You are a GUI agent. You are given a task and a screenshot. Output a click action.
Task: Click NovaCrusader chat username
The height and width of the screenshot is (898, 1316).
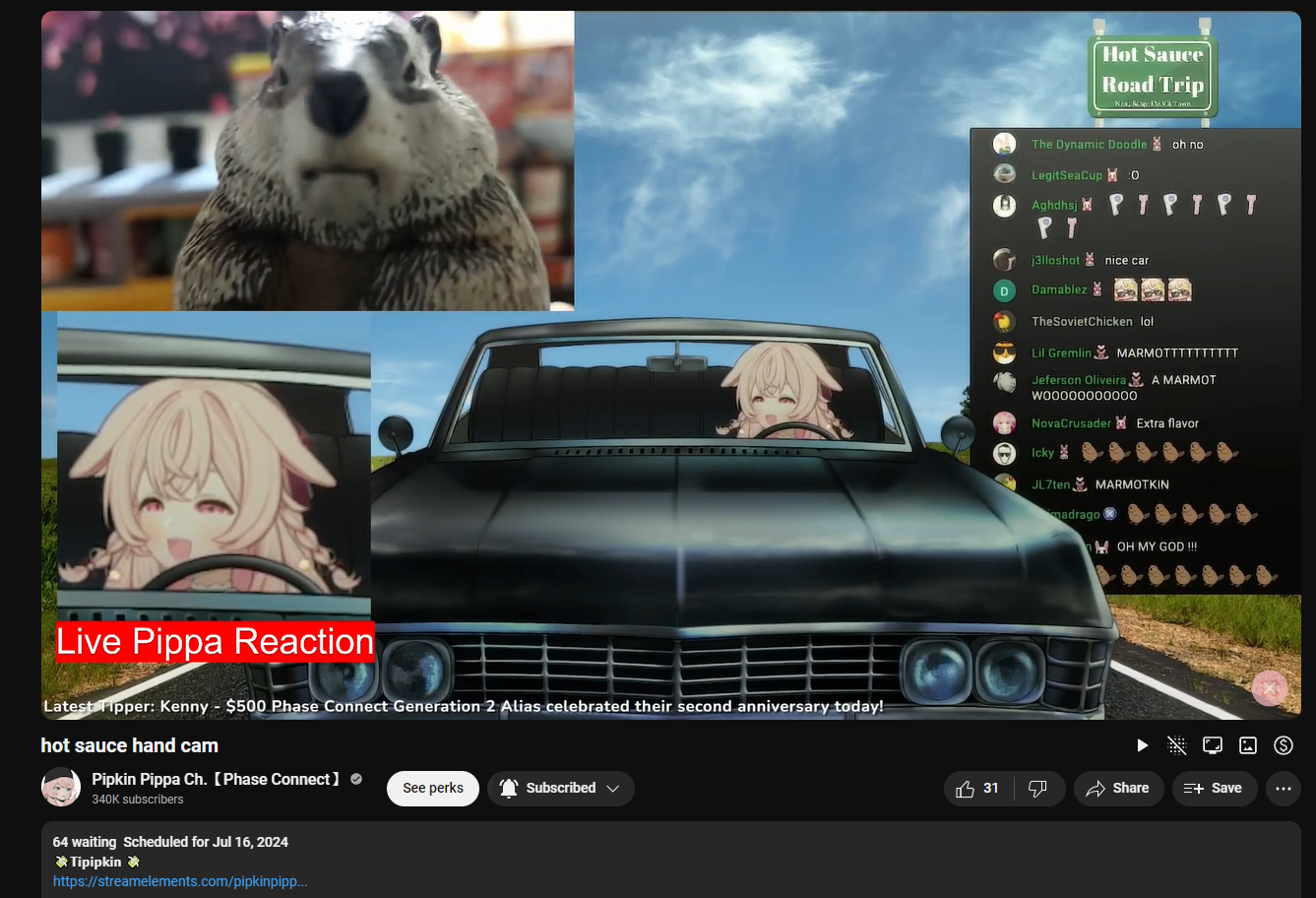tap(1071, 423)
